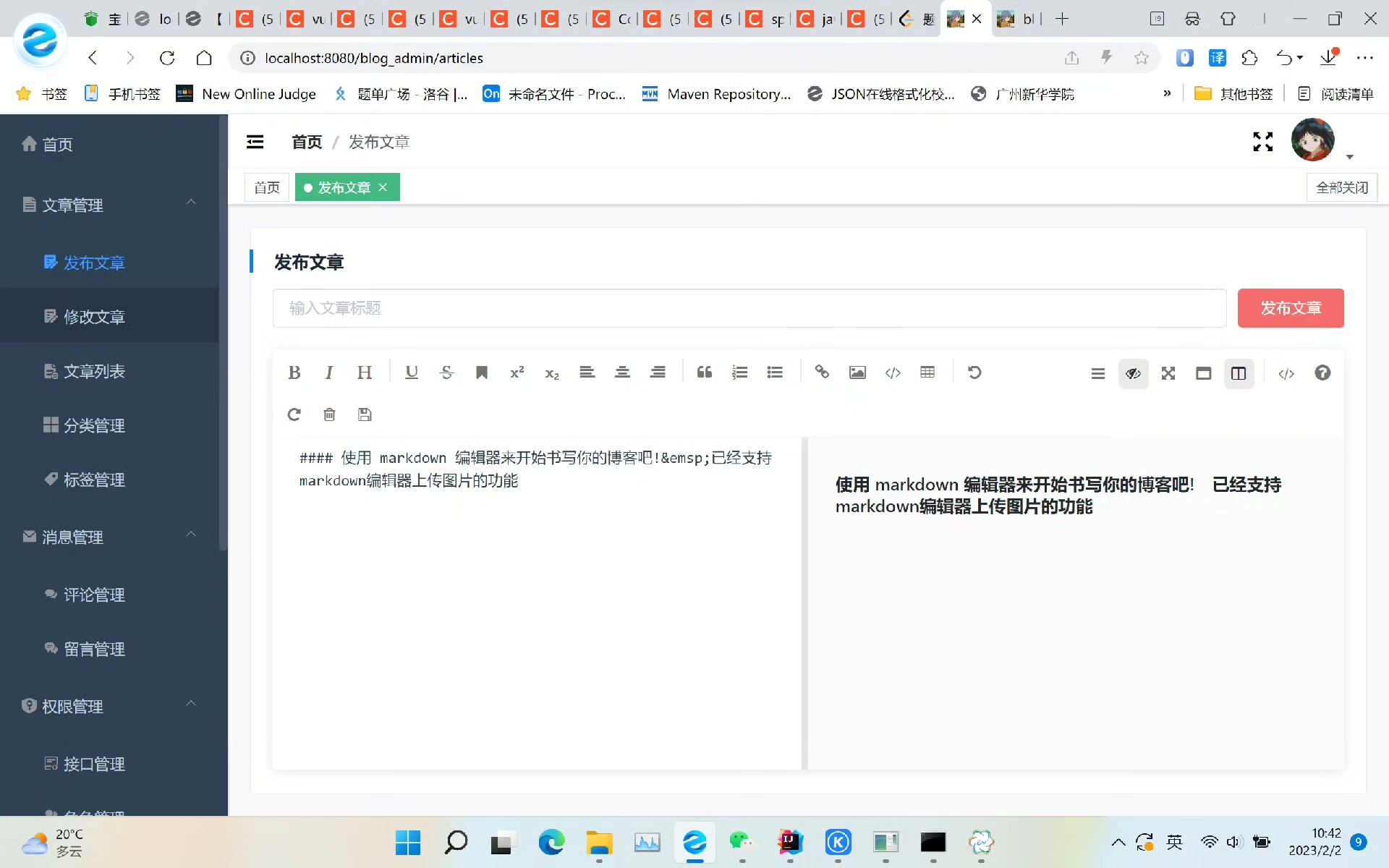1389x868 pixels.
Task: Click the article title input field
Action: click(749, 308)
